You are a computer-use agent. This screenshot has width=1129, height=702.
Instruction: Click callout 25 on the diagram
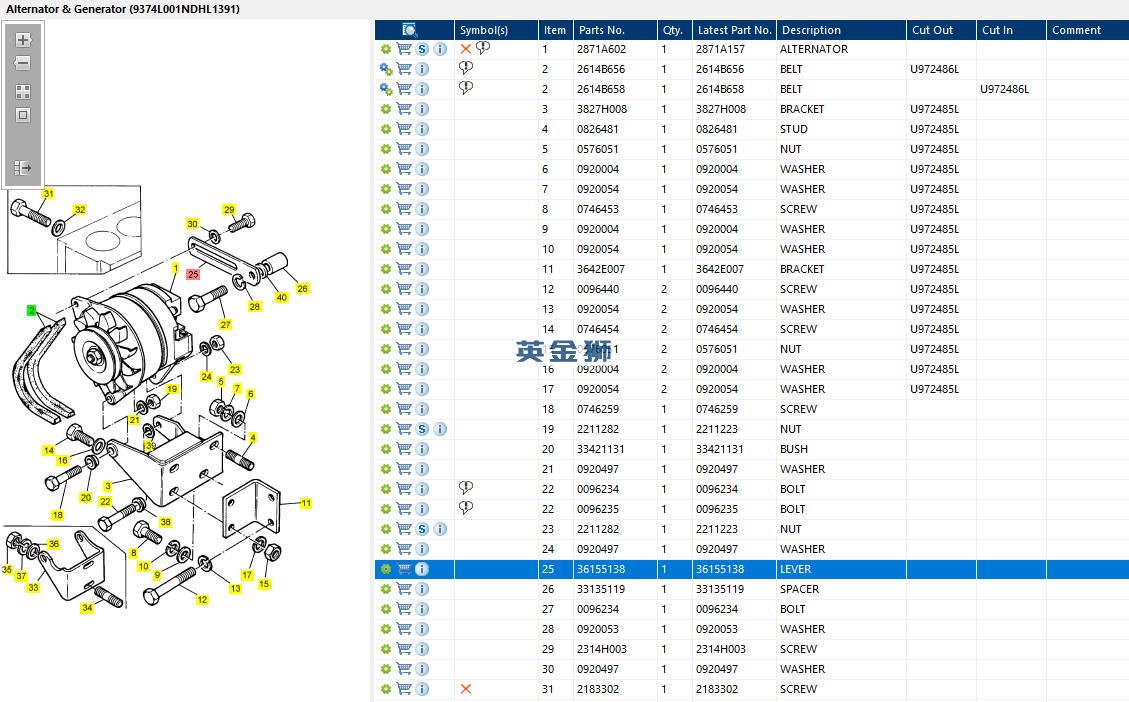pos(193,274)
